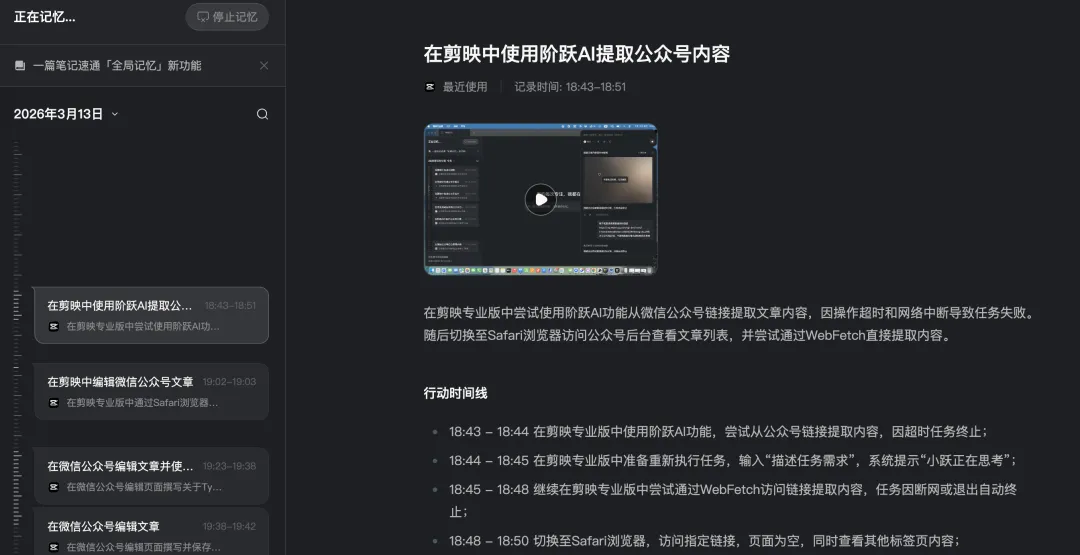Click the 停止记忆 button
Screen dimensions: 1080x555
click(227, 17)
